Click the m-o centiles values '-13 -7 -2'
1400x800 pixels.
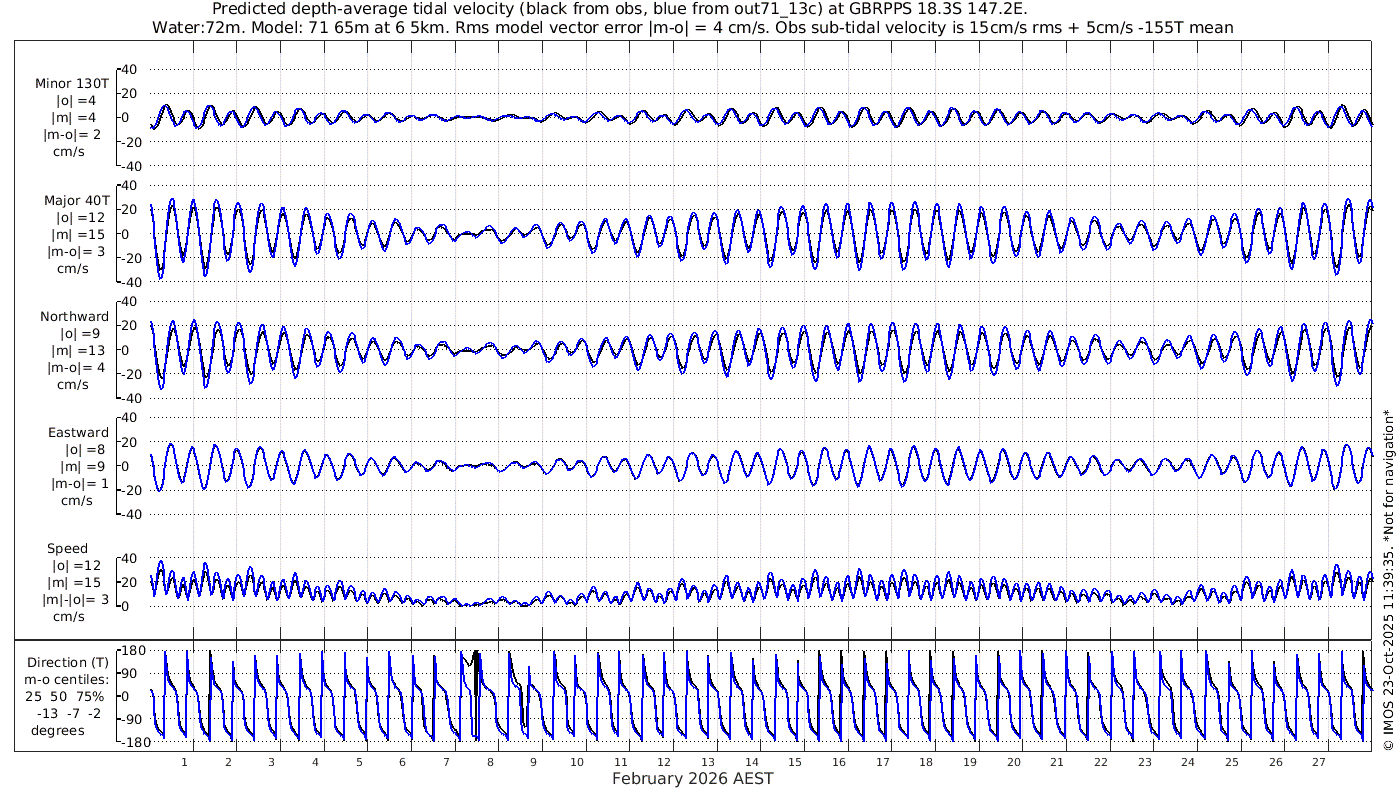[x=68, y=713]
